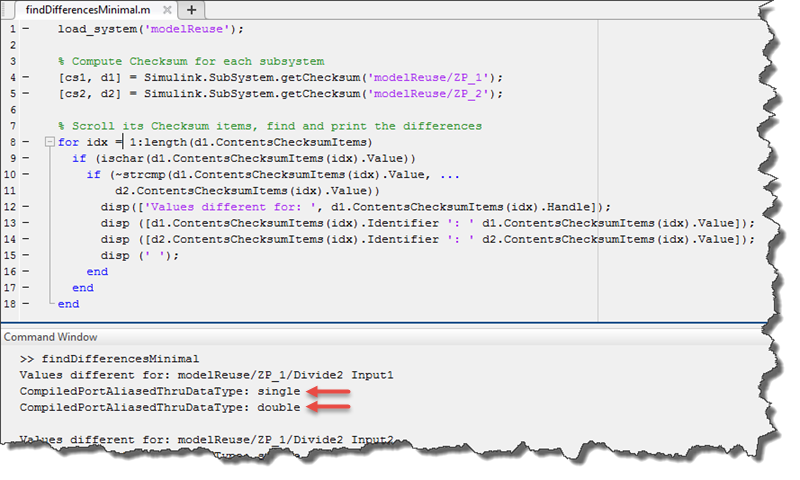Click the Compute Checksum comment line
This screenshot has width=800, height=480.
click(190, 61)
